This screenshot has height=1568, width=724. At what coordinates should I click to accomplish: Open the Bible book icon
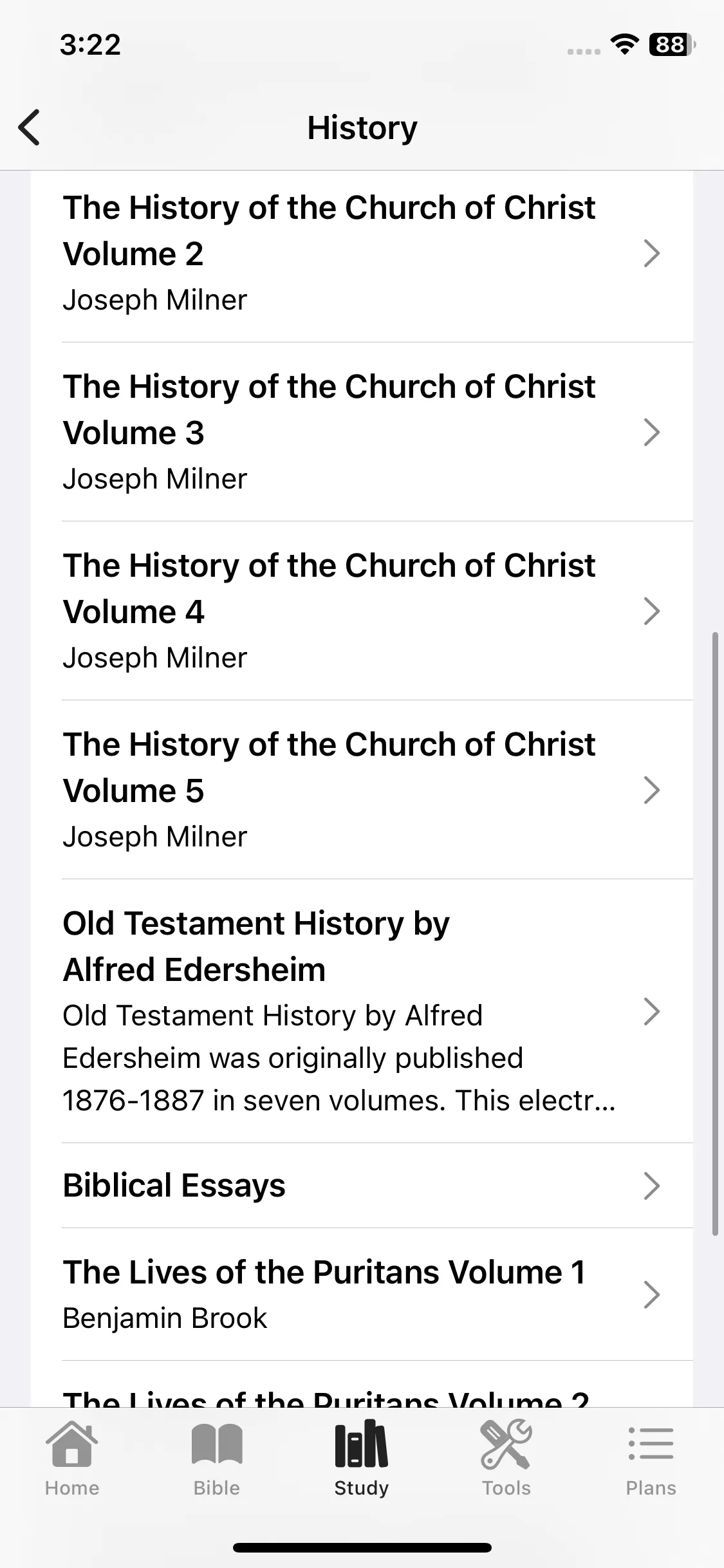click(217, 1445)
